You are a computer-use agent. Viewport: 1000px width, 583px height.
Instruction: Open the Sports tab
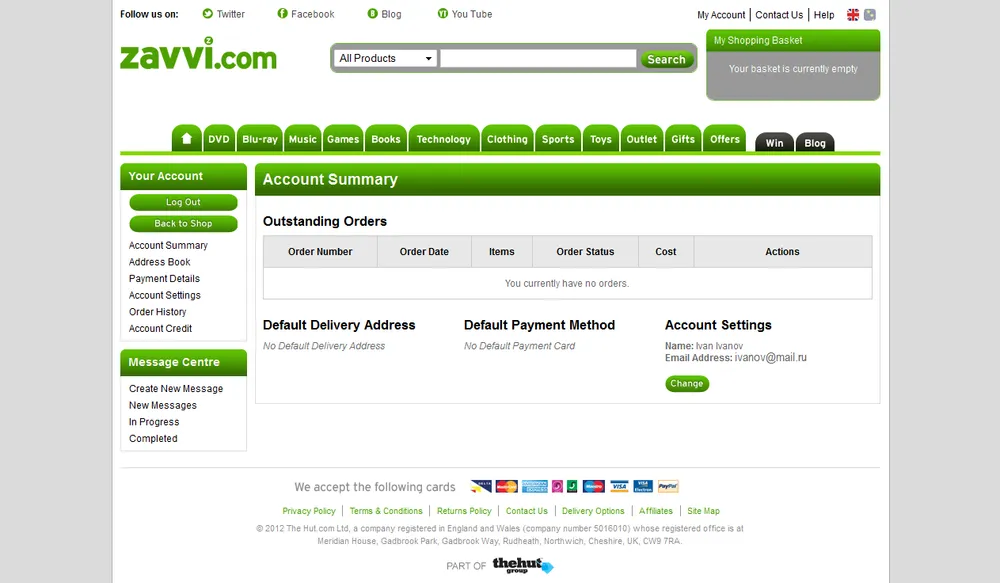pos(558,139)
